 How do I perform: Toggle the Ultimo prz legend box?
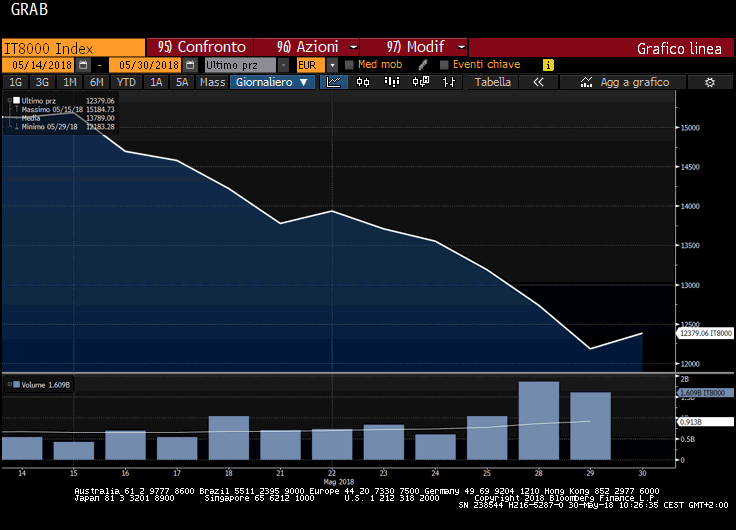tap(14, 101)
